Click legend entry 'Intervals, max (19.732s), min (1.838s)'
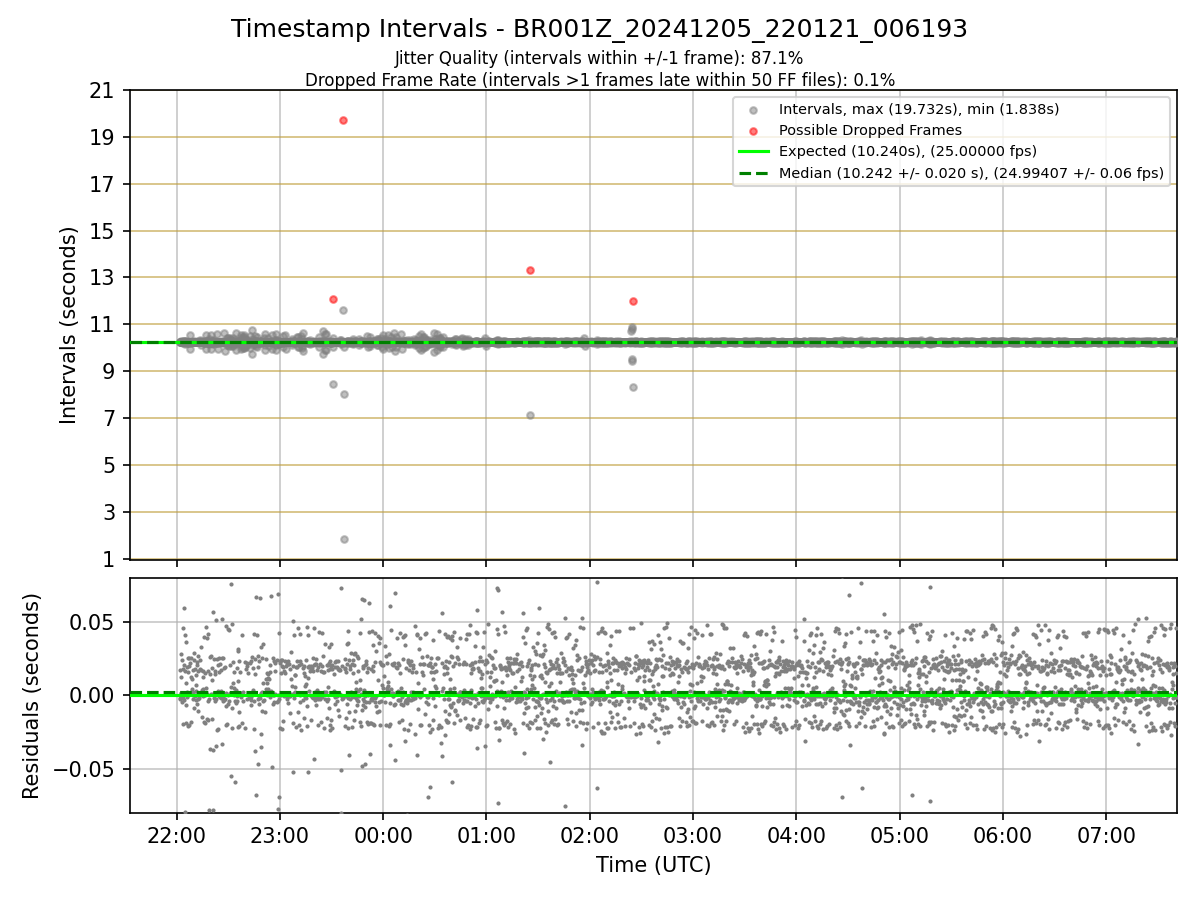Image resolution: width=1200 pixels, height=900 pixels. (919, 109)
